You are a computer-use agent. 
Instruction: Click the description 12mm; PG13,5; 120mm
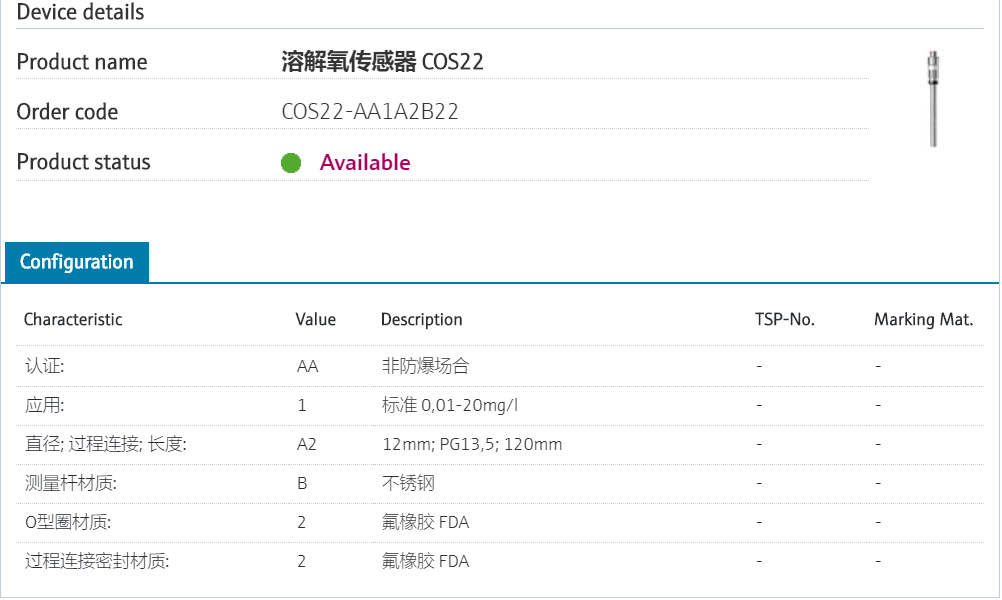point(472,444)
